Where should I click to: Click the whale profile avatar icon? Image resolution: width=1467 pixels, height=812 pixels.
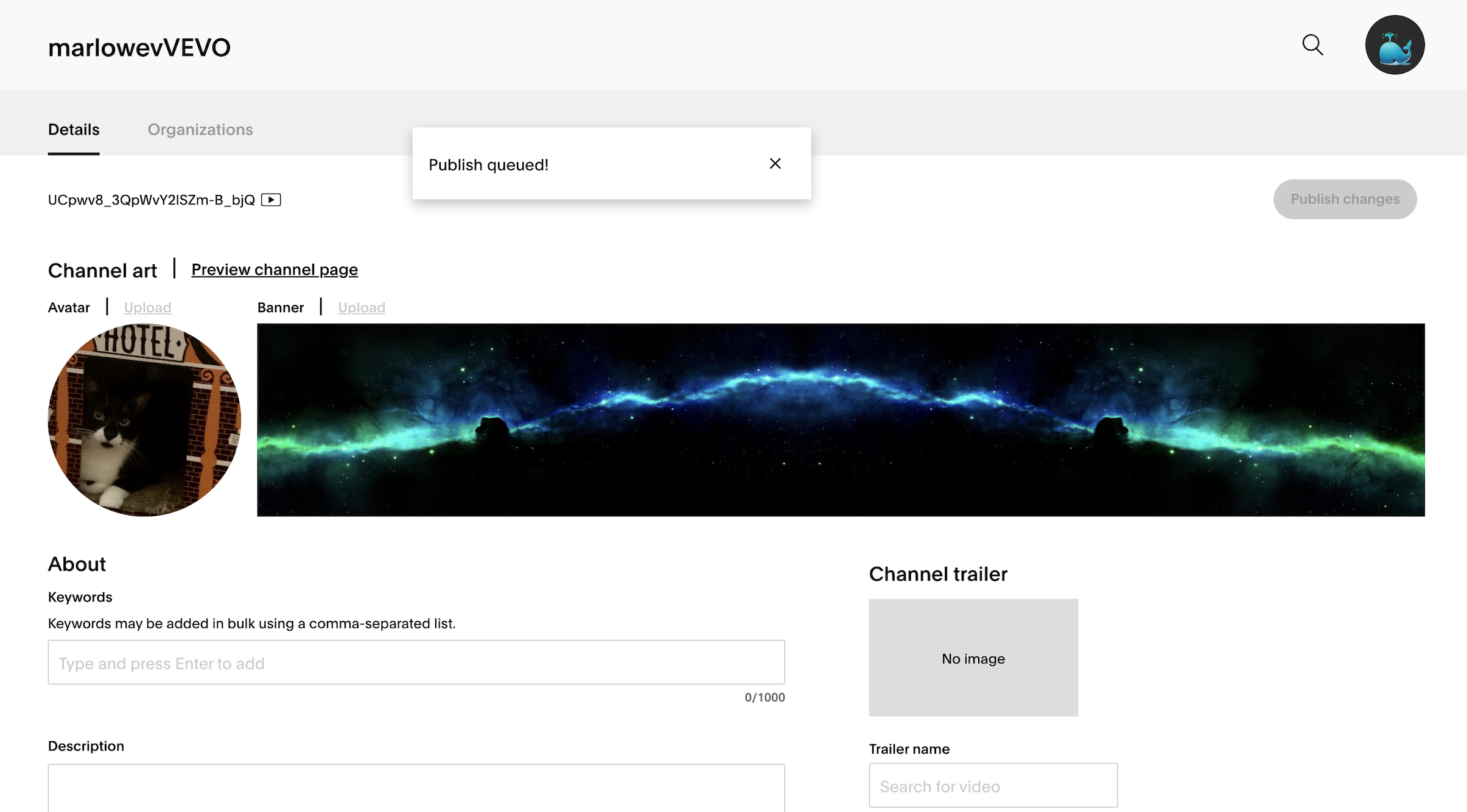coord(1395,44)
